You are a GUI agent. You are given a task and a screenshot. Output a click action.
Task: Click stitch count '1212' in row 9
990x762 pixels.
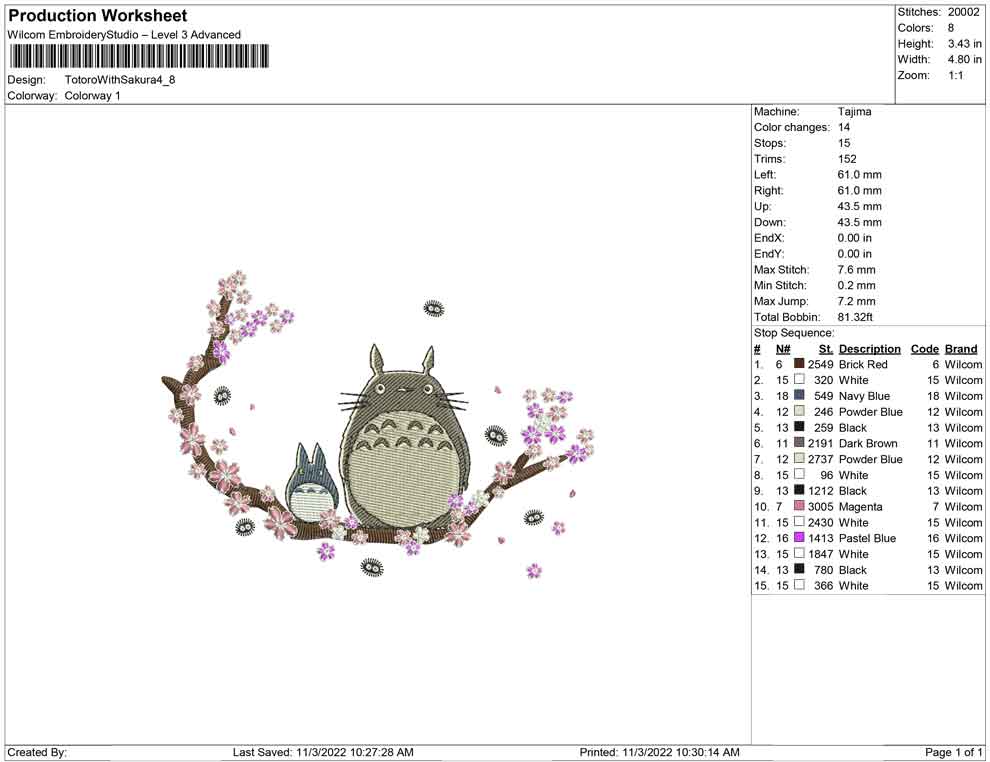(x=821, y=491)
